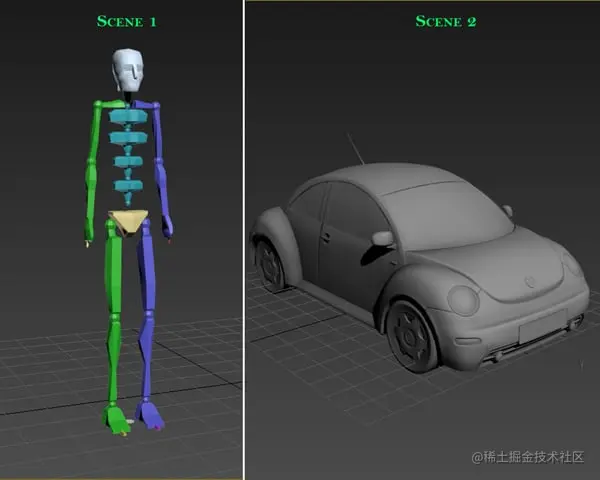600x480 pixels.
Task: Click the car's rear wheel
Action: 270,264
